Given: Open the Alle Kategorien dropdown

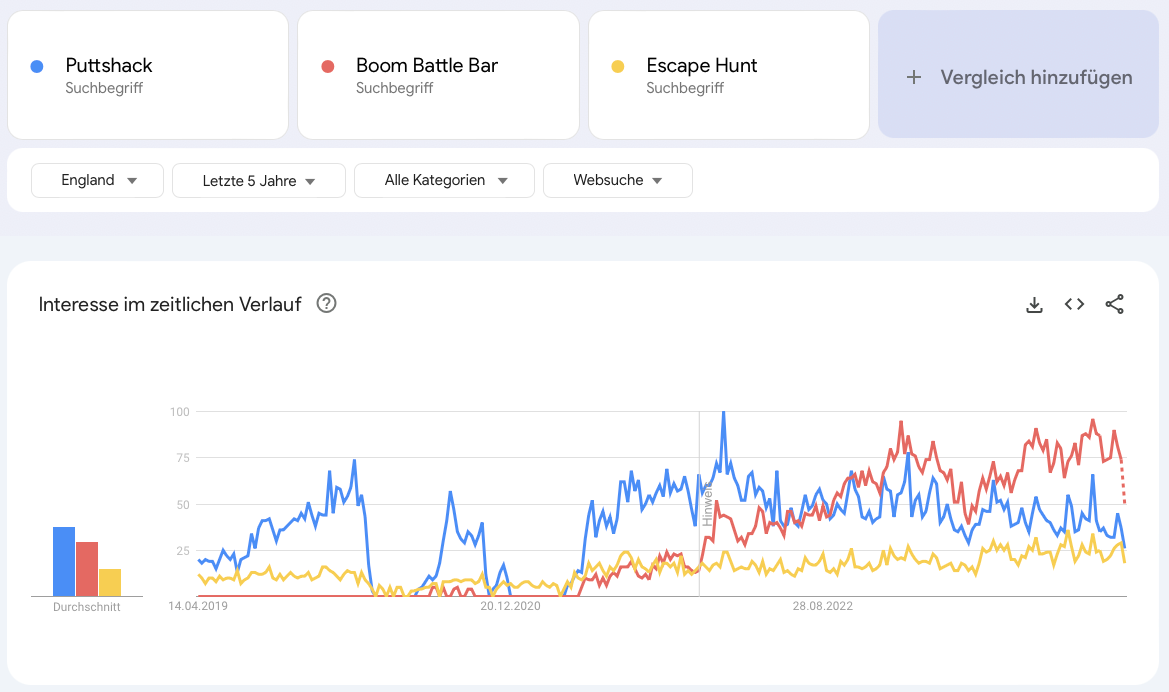Looking at the screenshot, I should pos(444,181).
